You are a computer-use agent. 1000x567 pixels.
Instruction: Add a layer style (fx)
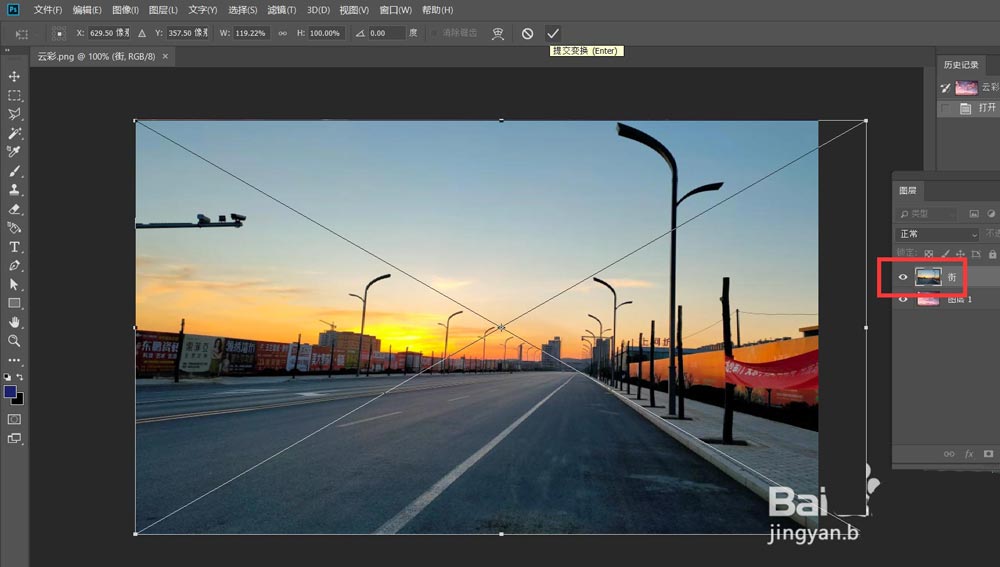coord(969,454)
